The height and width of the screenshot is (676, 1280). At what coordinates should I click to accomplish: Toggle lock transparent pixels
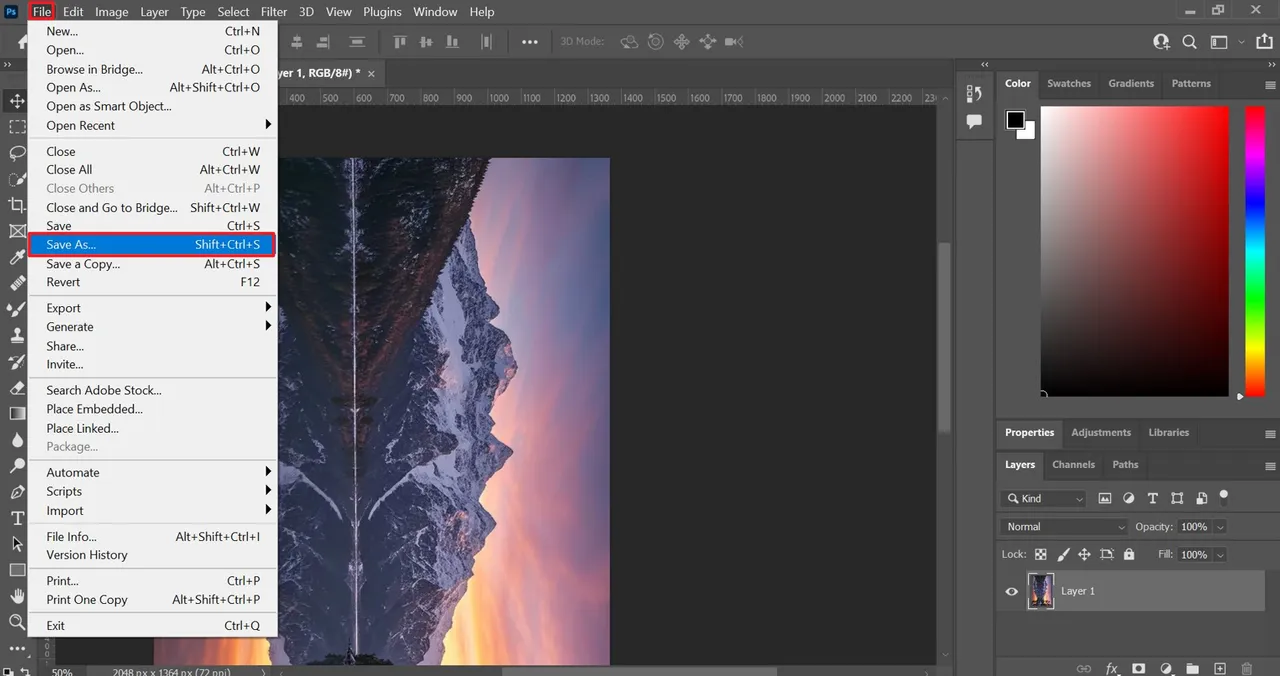pyautogui.click(x=1040, y=554)
